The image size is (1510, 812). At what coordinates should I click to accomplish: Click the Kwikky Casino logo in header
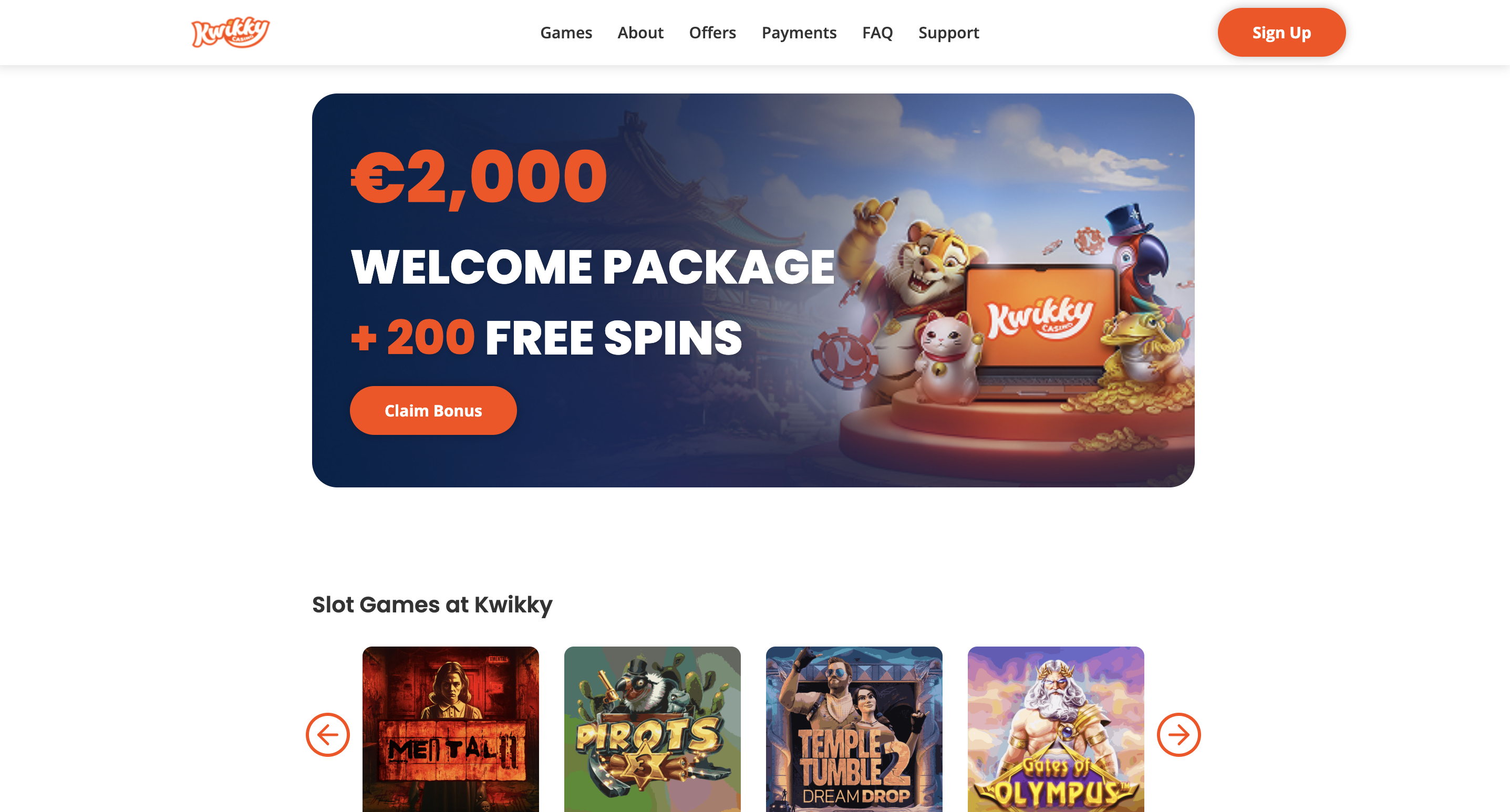(x=230, y=32)
